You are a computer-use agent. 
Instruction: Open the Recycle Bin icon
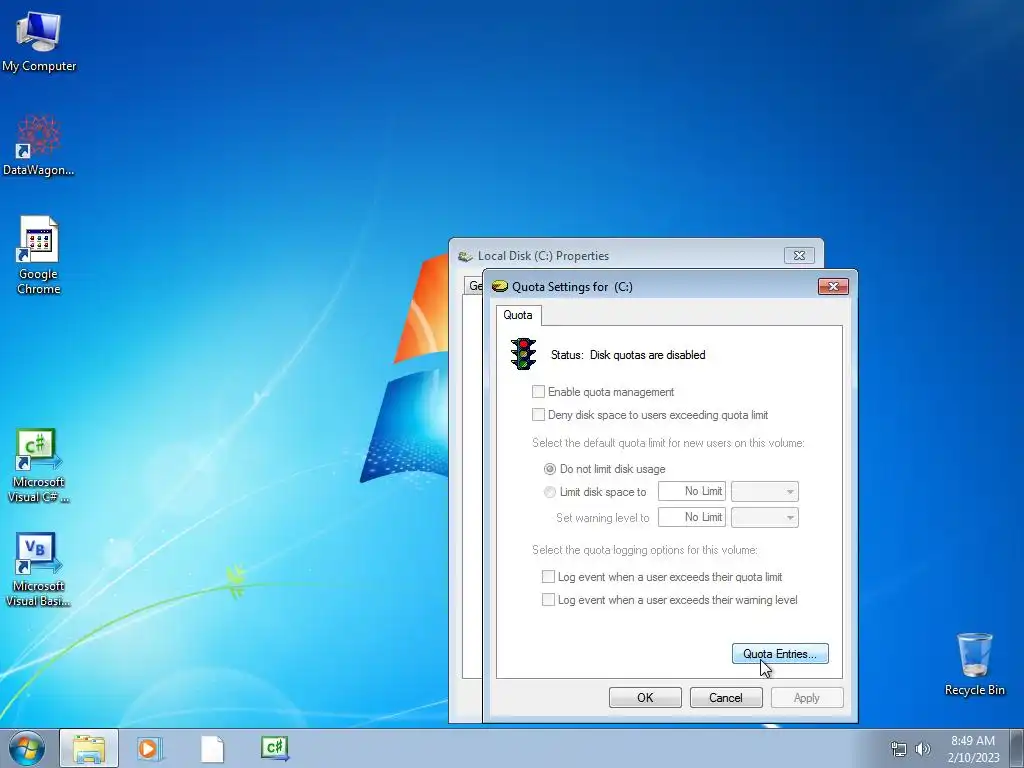click(974, 664)
